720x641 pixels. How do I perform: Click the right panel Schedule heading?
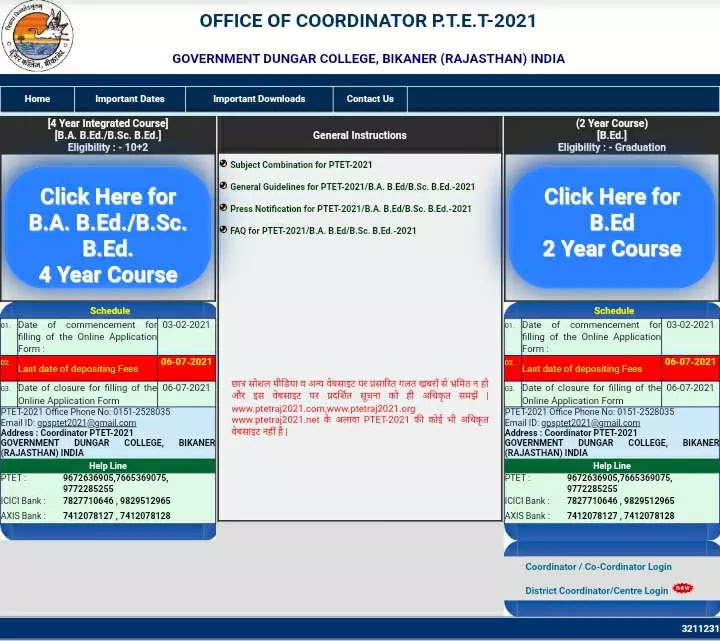point(614,310)
